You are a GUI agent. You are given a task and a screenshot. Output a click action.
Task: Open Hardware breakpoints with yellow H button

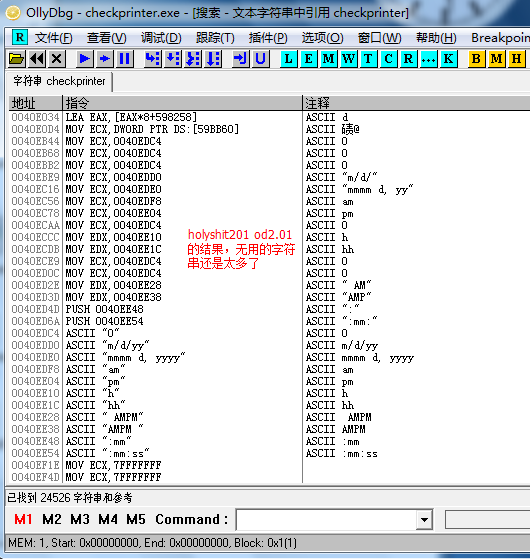(x=516, y=58)
